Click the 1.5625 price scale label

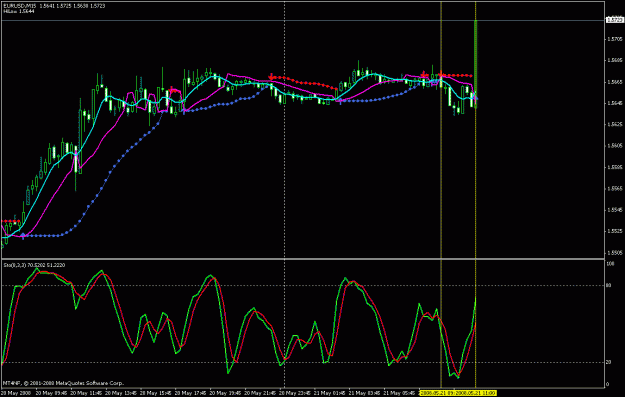pos(614,124)
